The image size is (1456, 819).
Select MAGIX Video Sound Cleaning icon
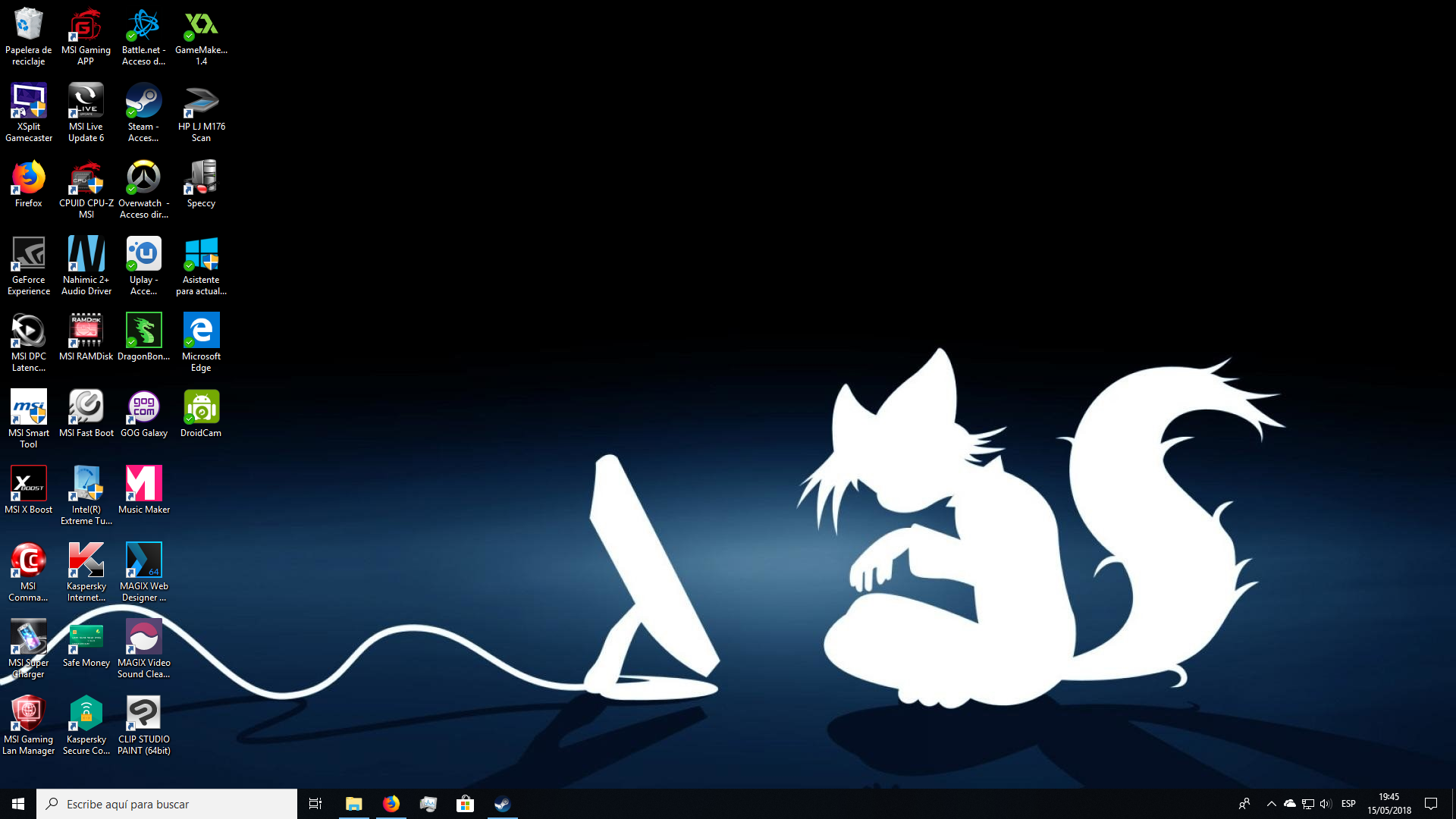pyautogui.click(x=143, y=649)
